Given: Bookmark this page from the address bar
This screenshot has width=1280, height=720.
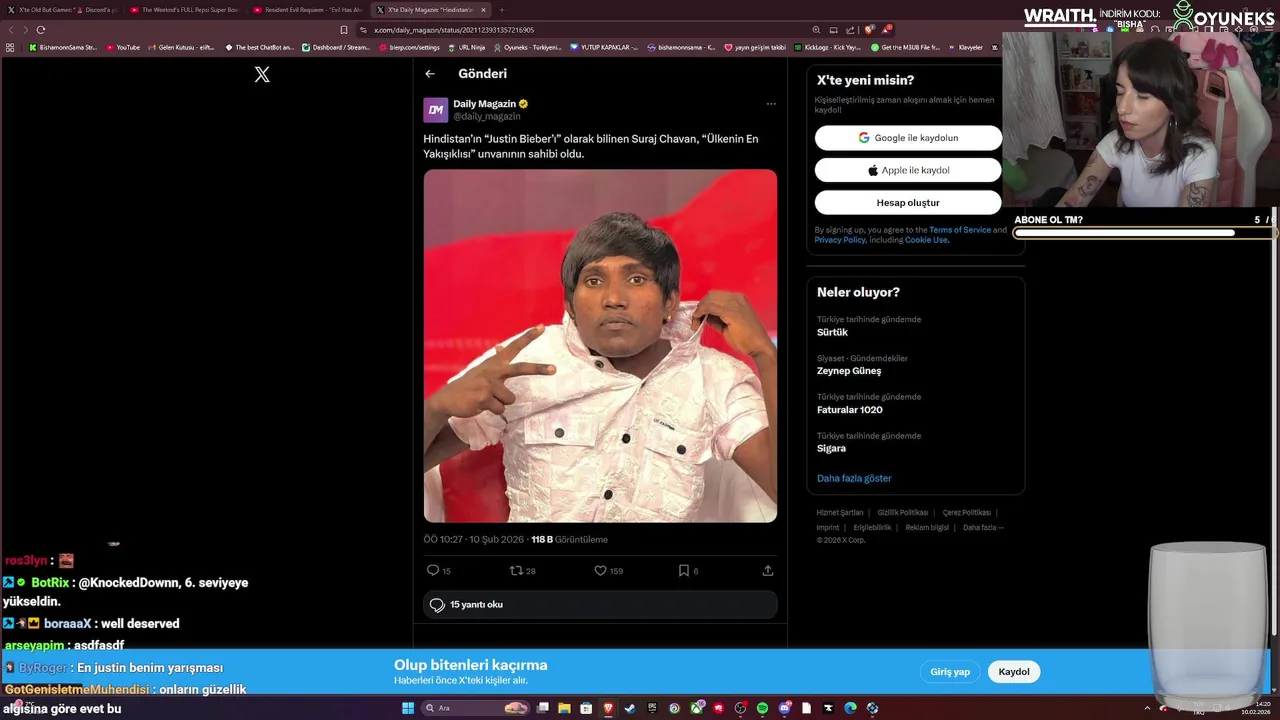Looking at the screenshot, I should (344, 30).
